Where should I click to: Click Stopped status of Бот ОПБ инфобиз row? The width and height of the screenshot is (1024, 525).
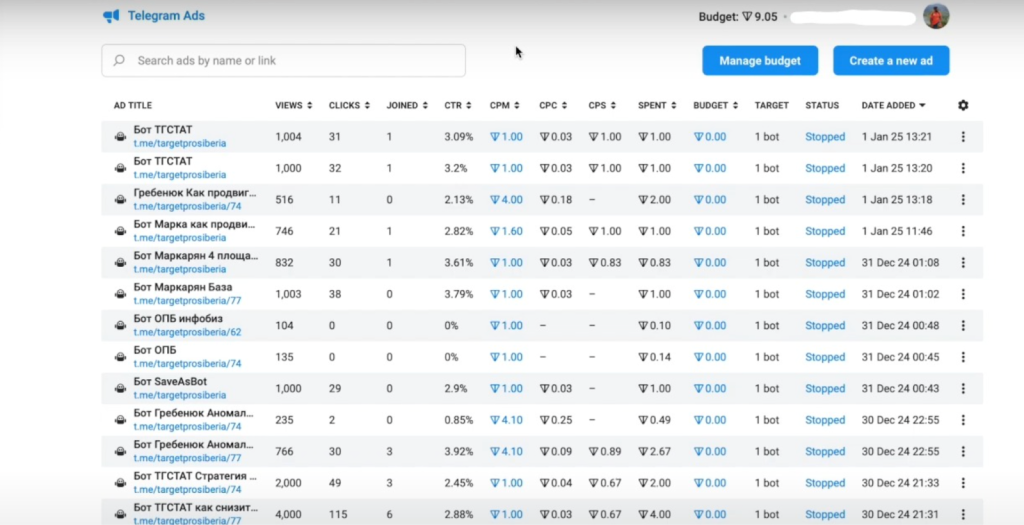click(x=825, y=325)
